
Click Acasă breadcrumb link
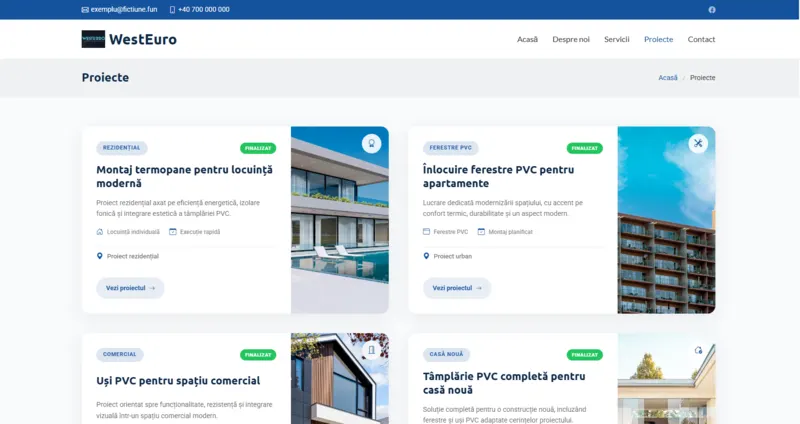[668, 78]
